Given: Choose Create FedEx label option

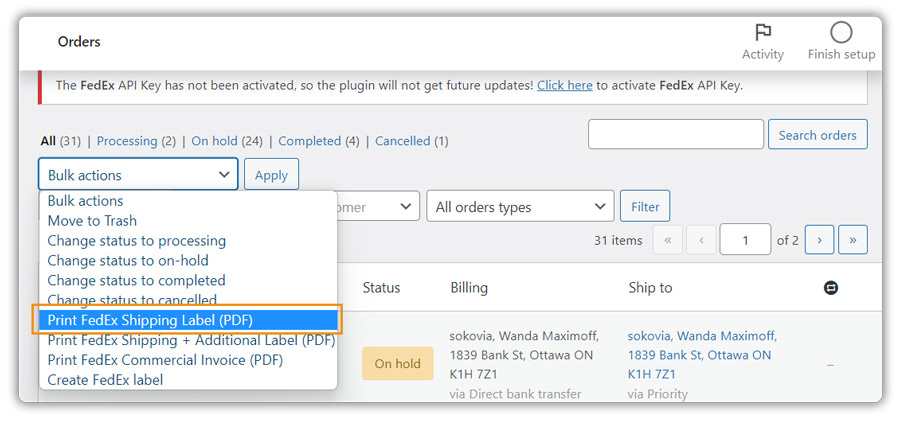Looking at the screenshot, I should (x=105, y=380).
